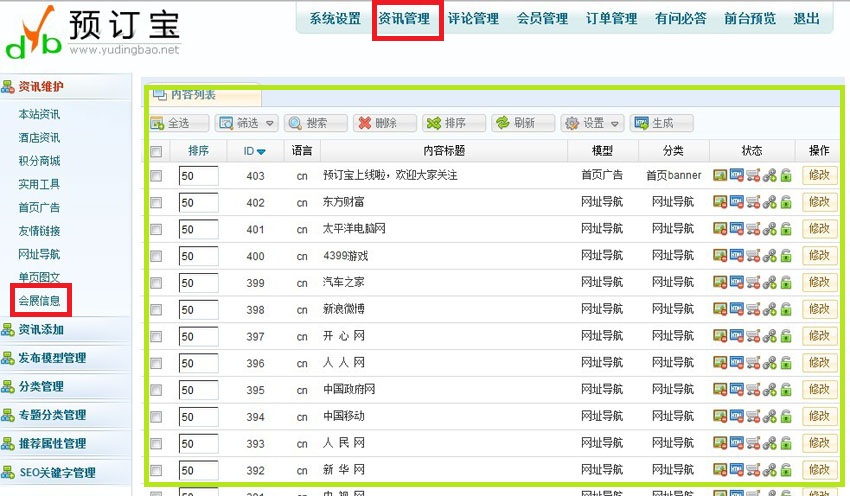Click the picture status icon in the 预订宝上线啦 row
The width and height of the screenshot is (850, 496).
[x=720, y=175]
